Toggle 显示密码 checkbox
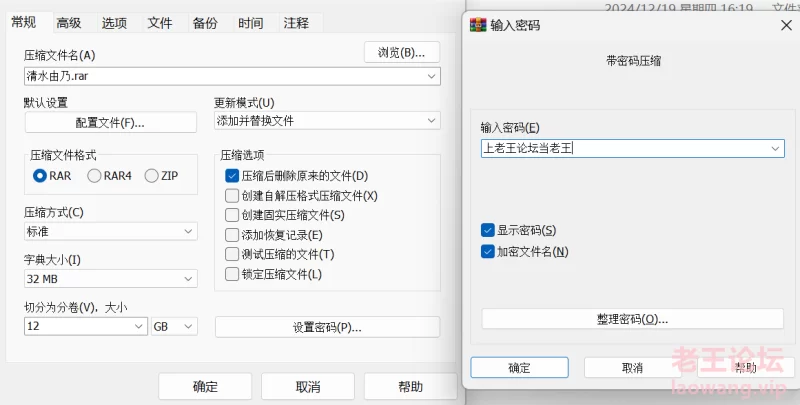 pos(488,230)
